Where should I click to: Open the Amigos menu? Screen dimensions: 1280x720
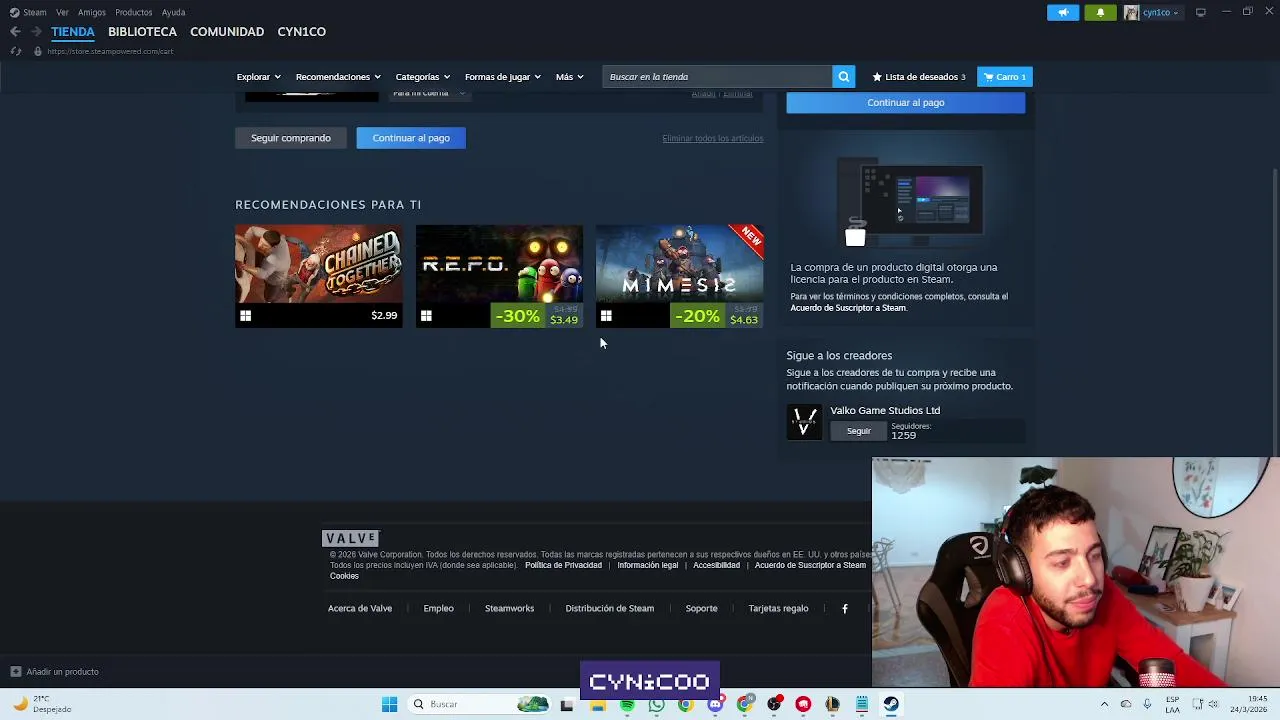point(92,12)
